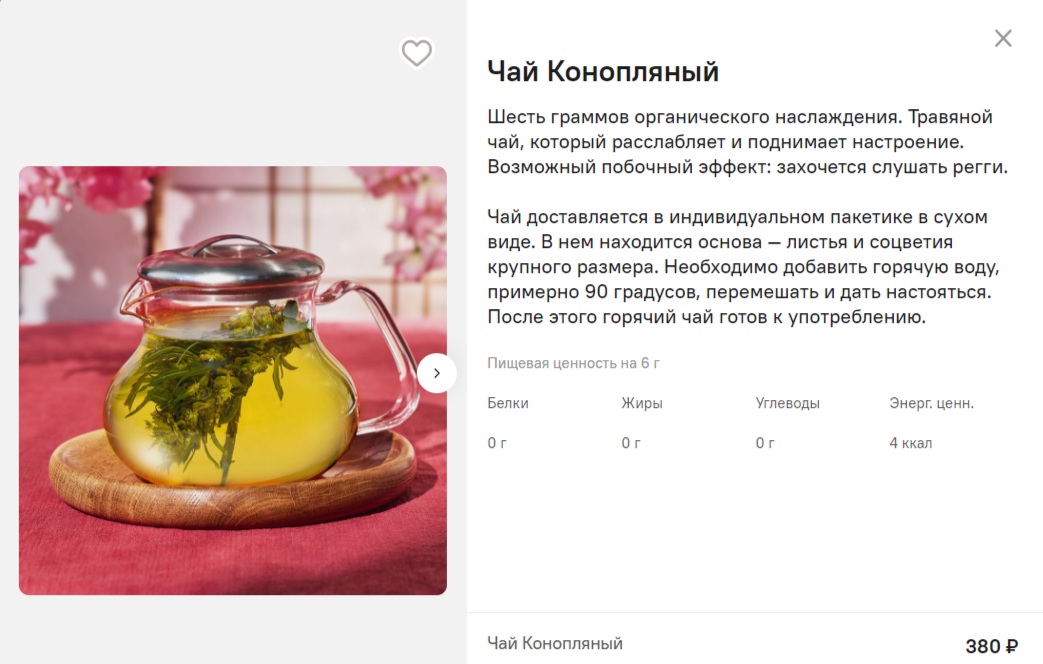1043x664 pixels.
Task: Click the '0 г' value under Белки
Action: [497, 443]
